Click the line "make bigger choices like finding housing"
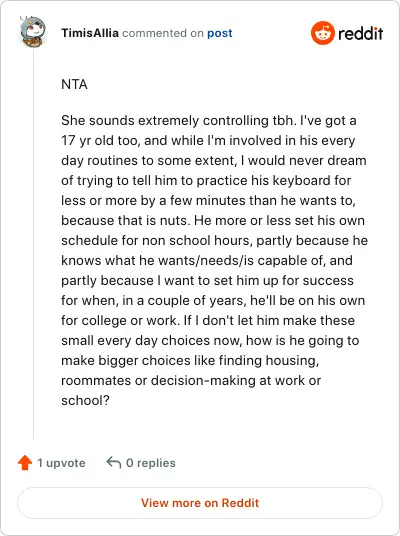 coord(190,361)
